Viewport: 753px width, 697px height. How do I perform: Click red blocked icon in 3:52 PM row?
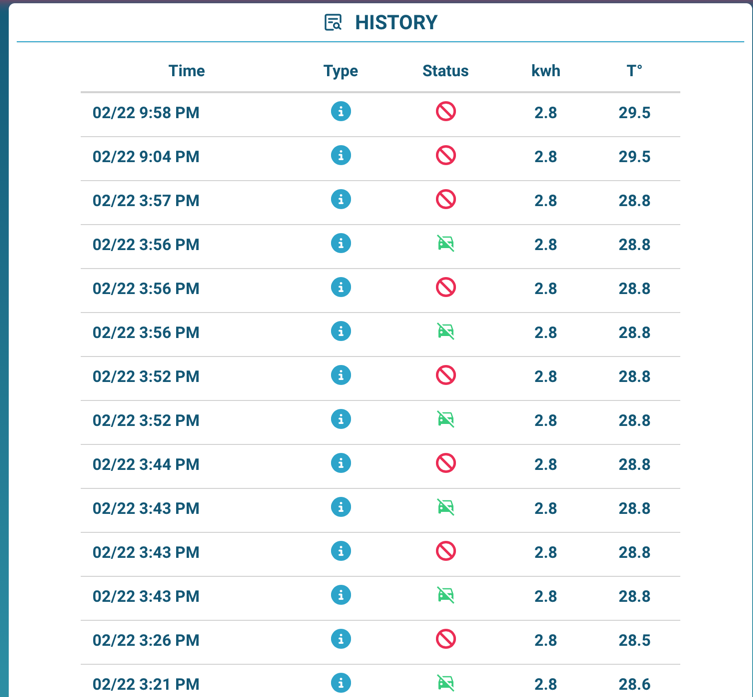(x=446, y=375)
